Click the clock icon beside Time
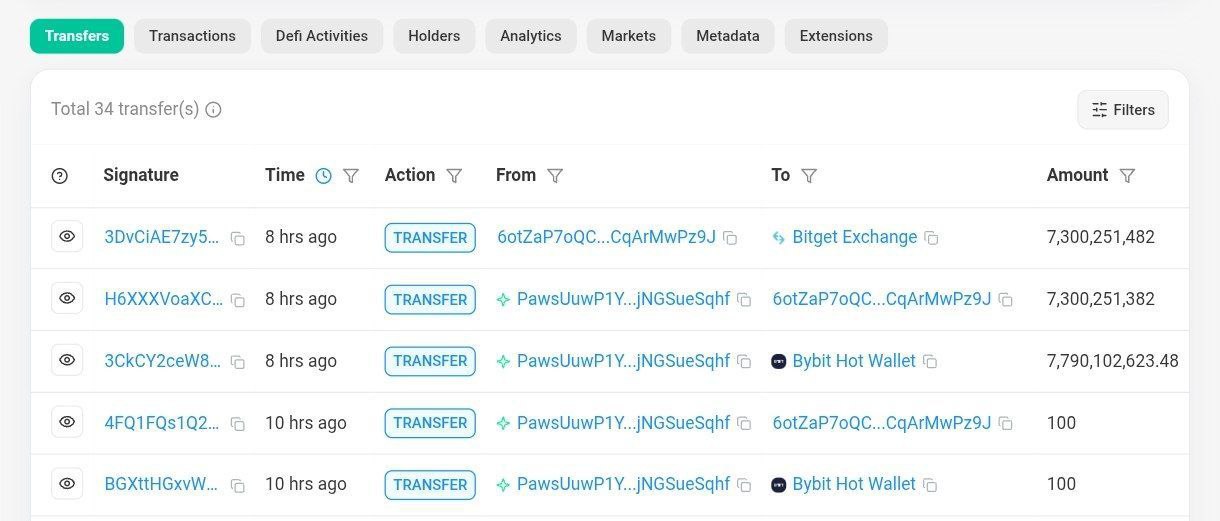Viewport: 1220px width, 521px height. (x=323, y=176)
